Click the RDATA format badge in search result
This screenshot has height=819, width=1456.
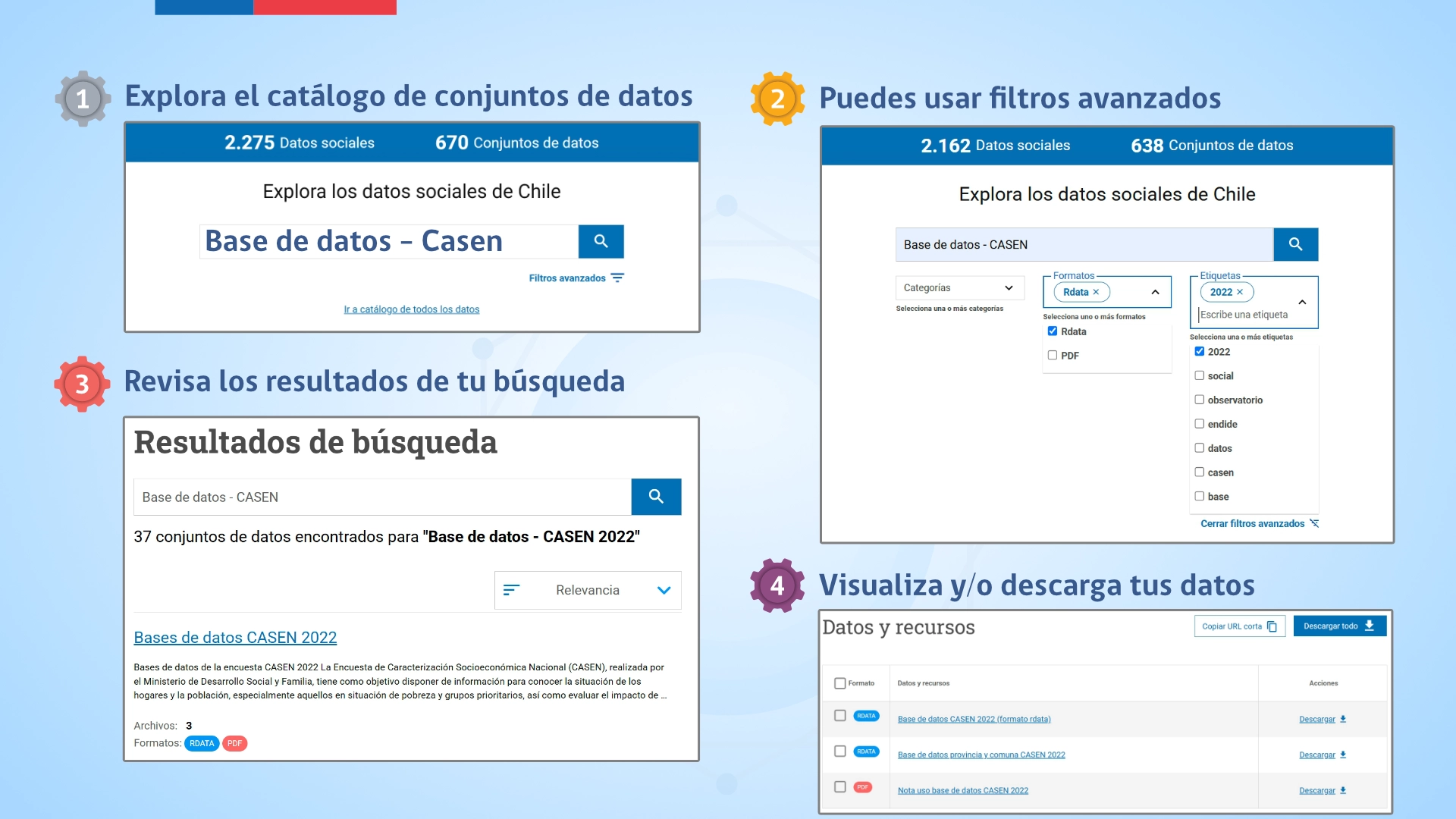[202, 743]
